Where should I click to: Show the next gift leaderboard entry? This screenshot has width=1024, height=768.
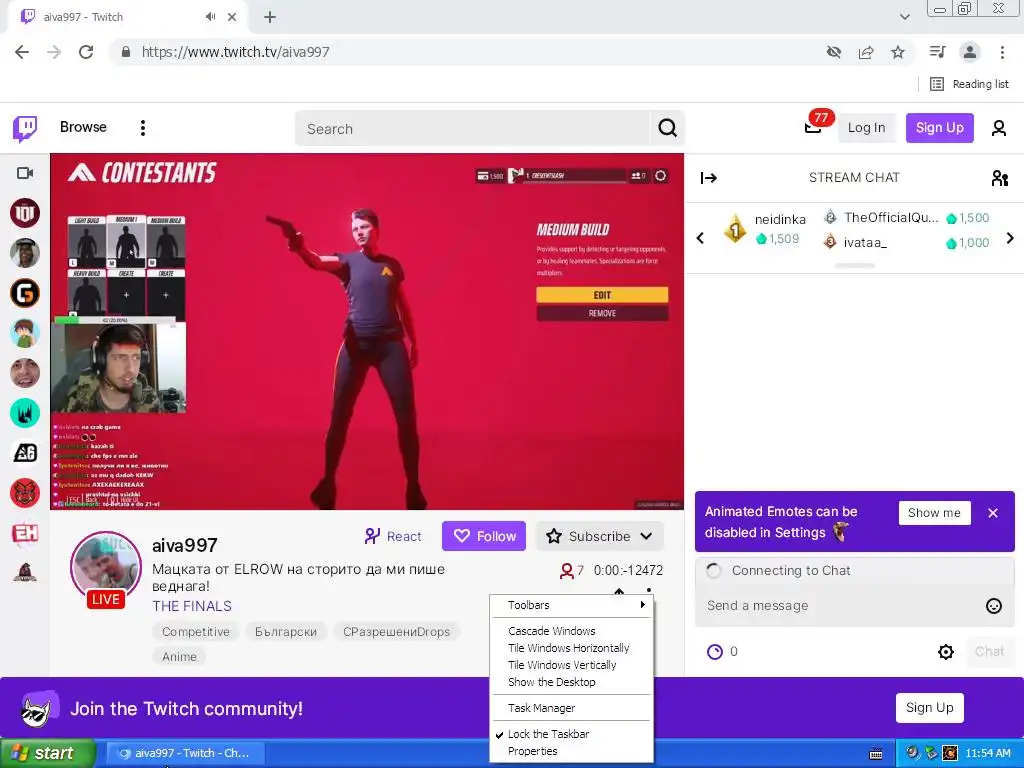[x=1010, y=238]
